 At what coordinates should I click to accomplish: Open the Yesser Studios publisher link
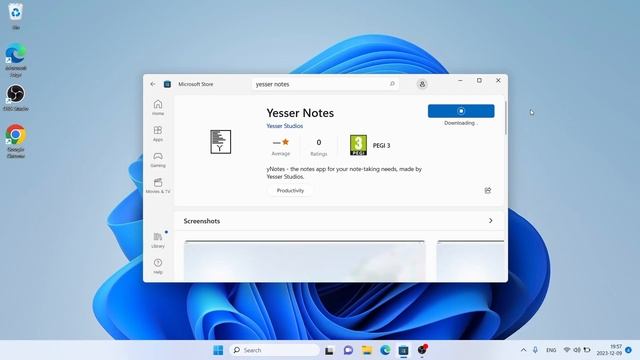tap(284, 126)
